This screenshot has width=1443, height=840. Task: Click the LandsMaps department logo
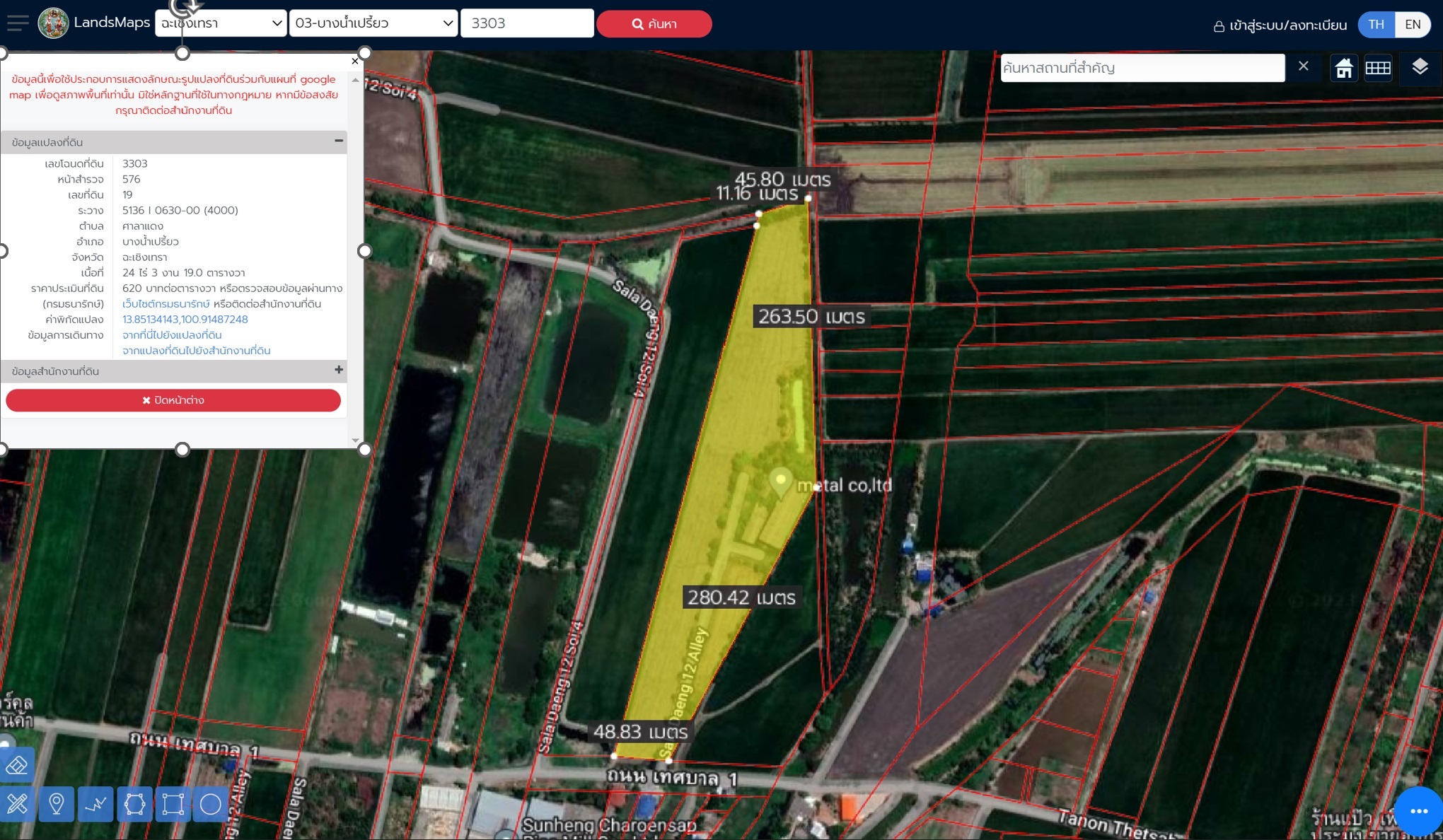(x=53, y=23)
